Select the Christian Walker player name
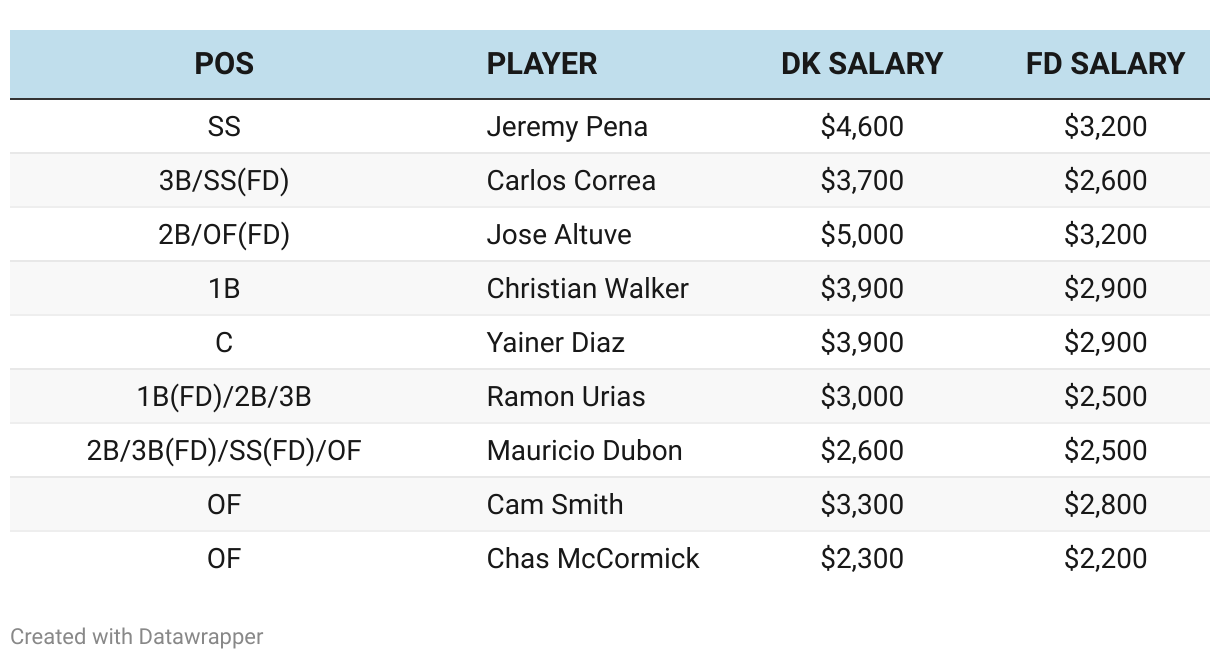 588,289
